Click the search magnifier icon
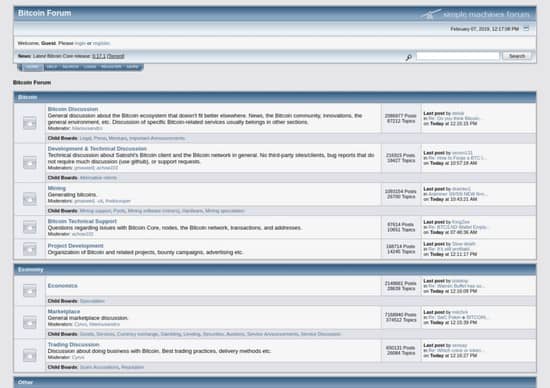The image size is (550, 388). coord(408,58)
